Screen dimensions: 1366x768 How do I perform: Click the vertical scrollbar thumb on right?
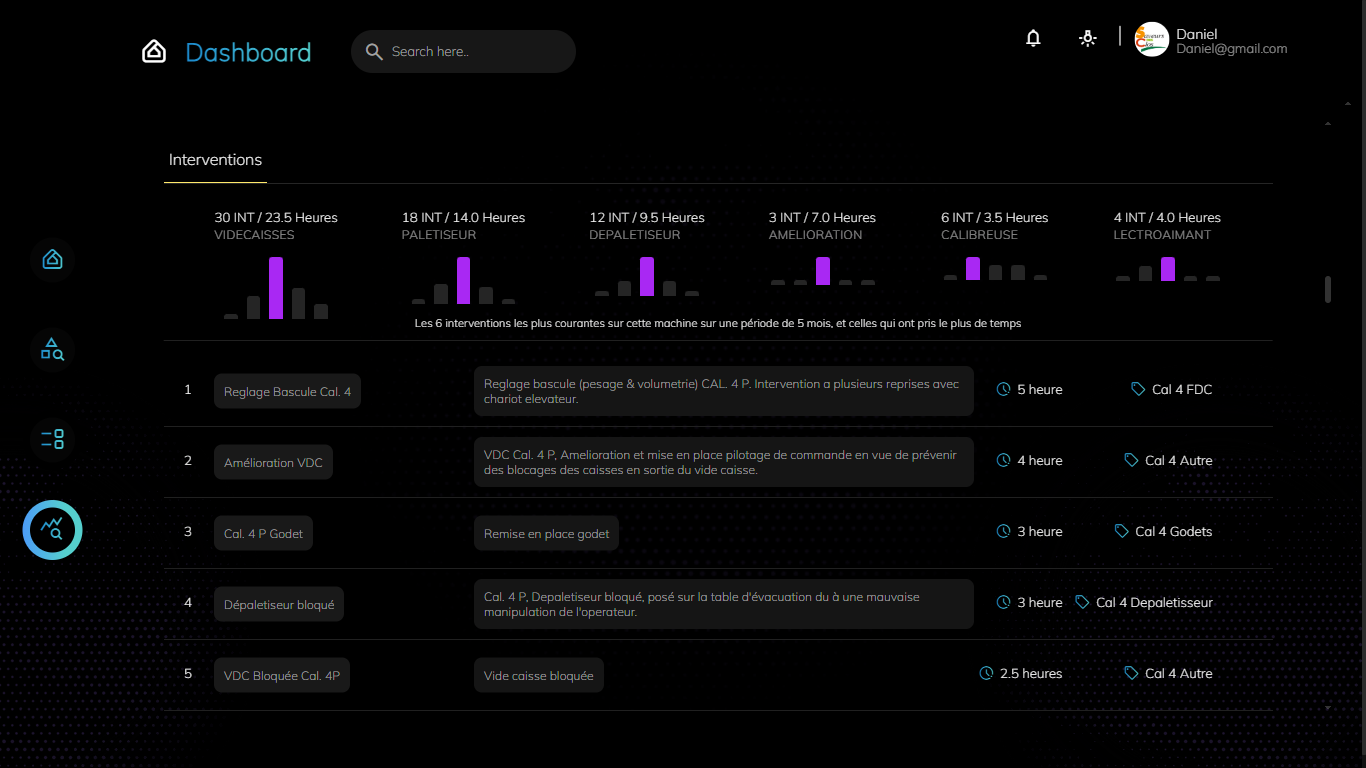coord(1328,289)
